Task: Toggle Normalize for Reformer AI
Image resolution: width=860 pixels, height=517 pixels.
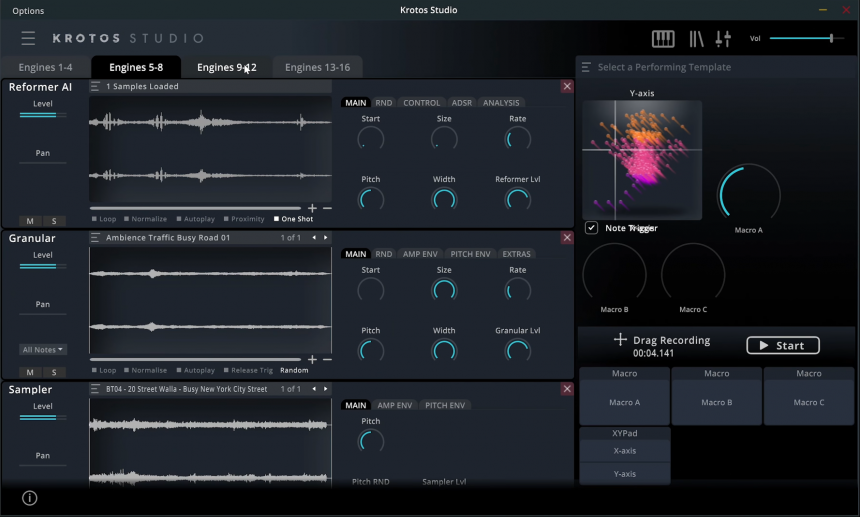Action: [145, 219]
